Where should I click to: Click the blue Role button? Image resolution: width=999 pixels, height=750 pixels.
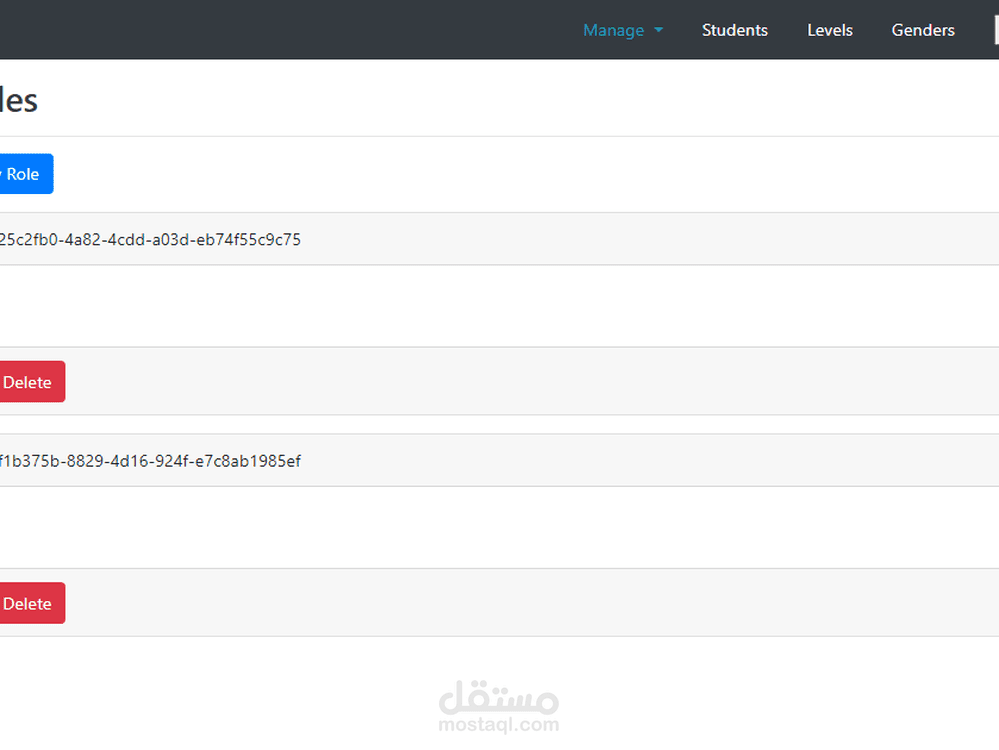tap(25, 174)
